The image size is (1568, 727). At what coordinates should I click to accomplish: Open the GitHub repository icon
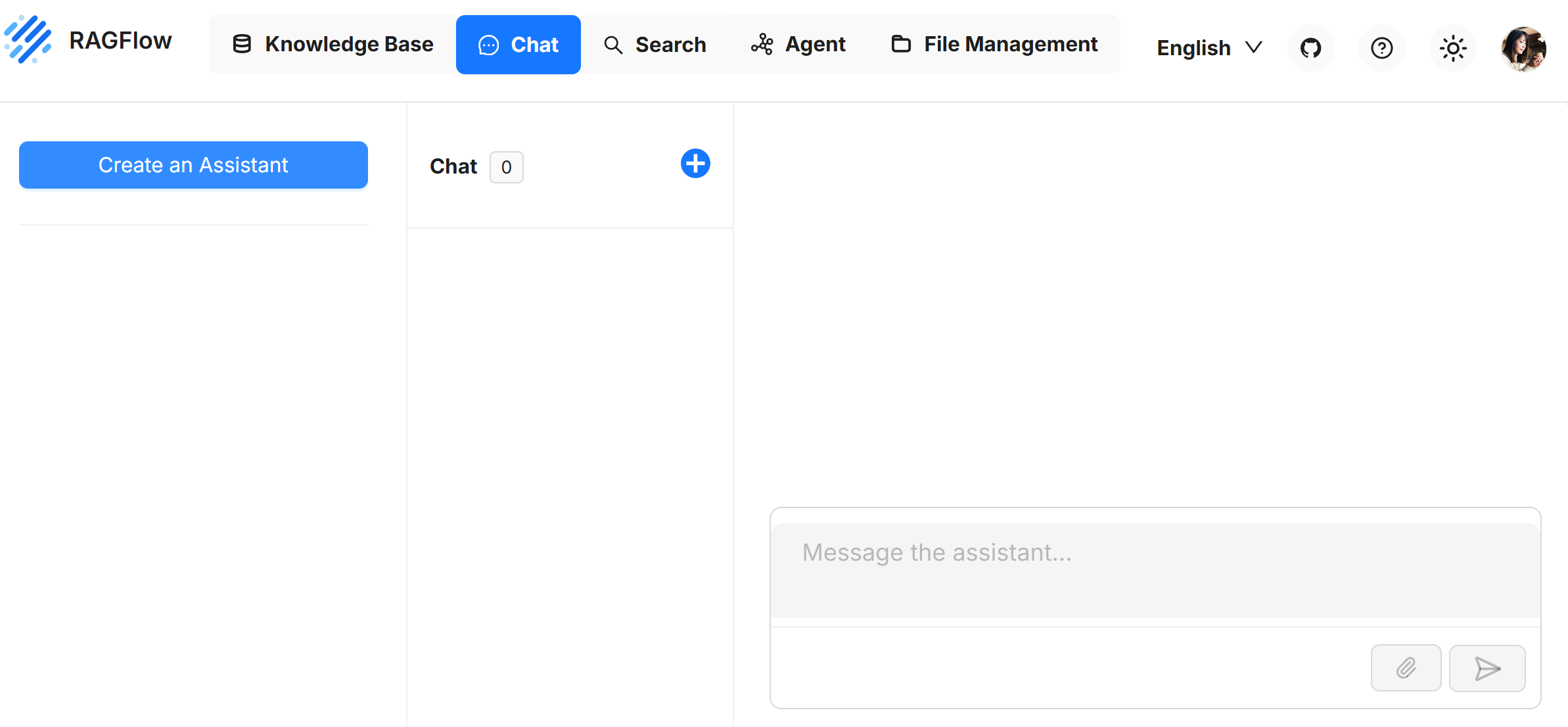(1310, 48)
